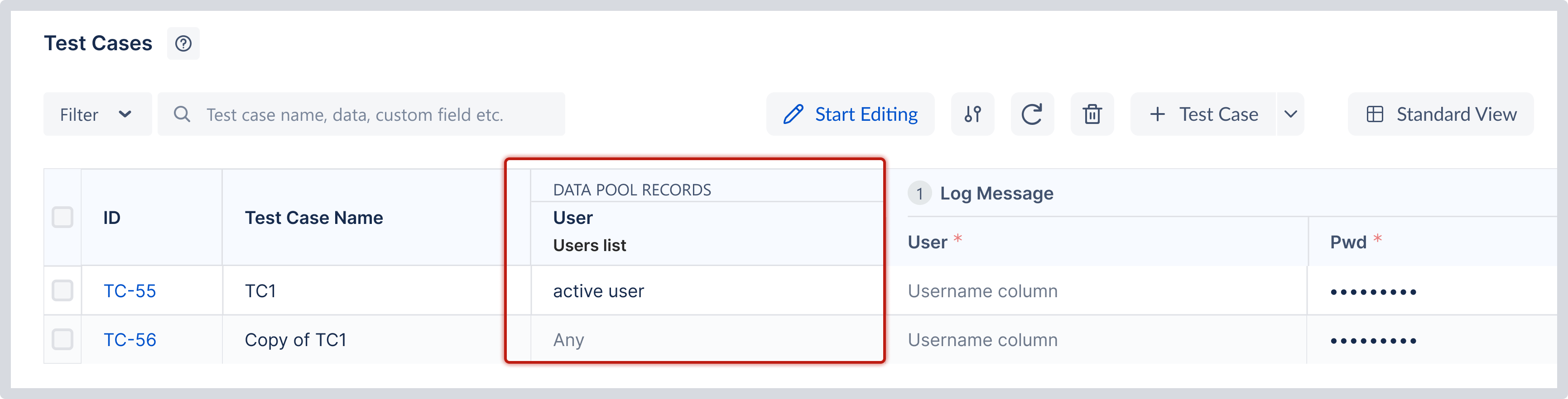Toggle the select-all header checkbox
The image size is (1568, 399).
click(x=63, y=217)
